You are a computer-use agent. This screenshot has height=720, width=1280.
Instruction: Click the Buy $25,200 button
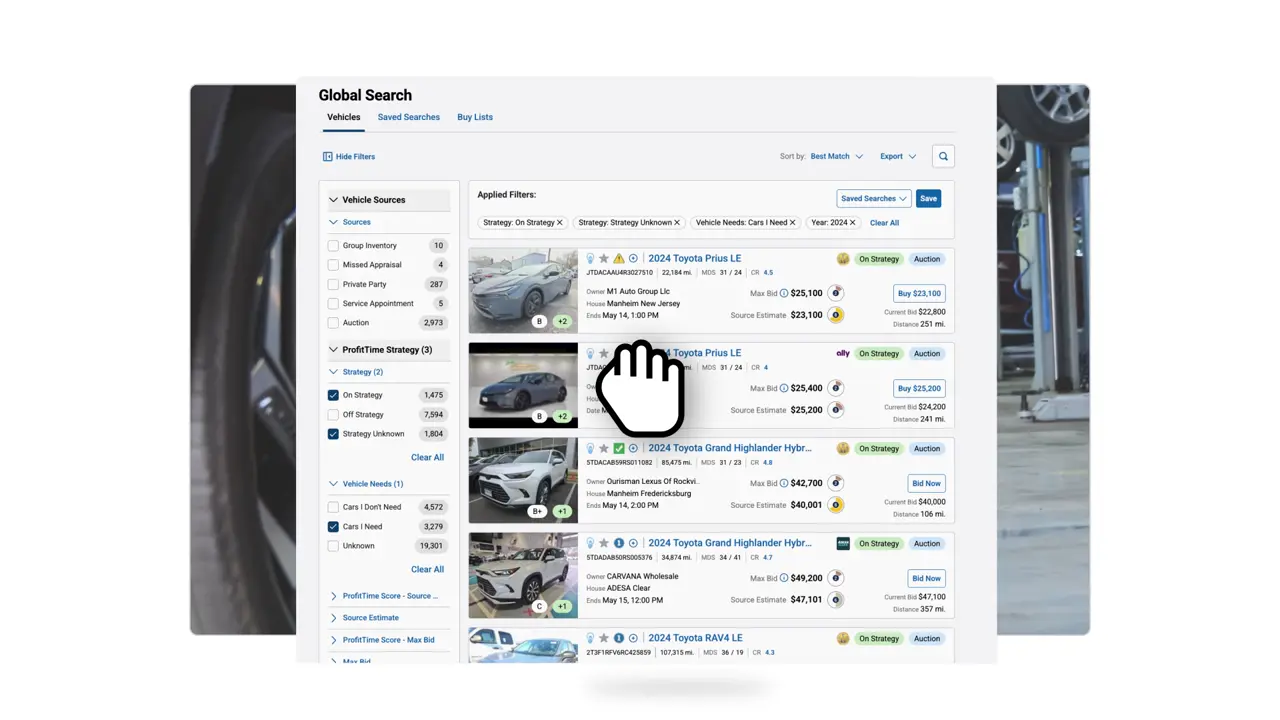click(919, 389)
